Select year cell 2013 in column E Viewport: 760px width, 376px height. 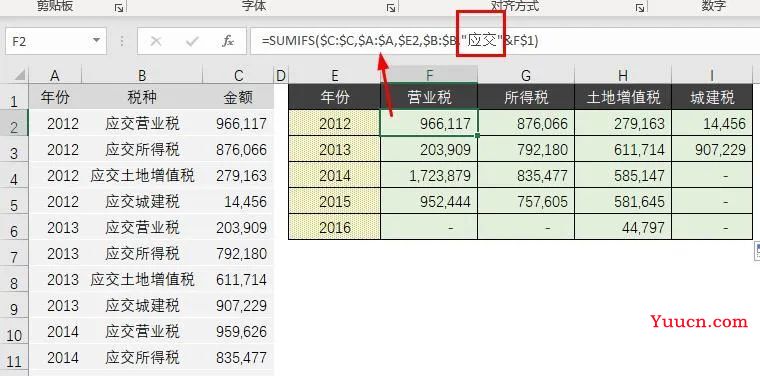tap(334, 149)
